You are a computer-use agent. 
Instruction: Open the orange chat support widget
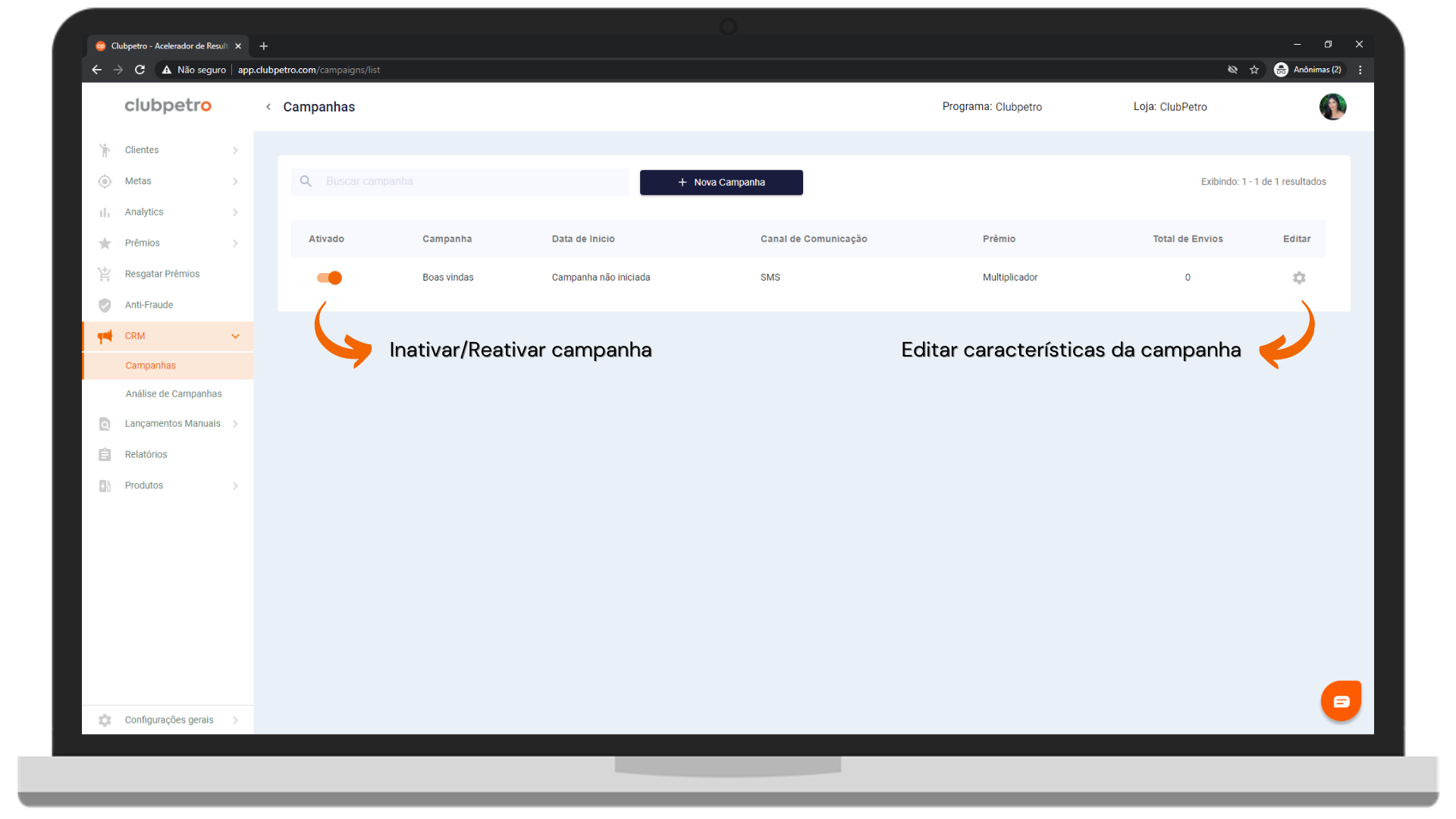[1341, 701]
